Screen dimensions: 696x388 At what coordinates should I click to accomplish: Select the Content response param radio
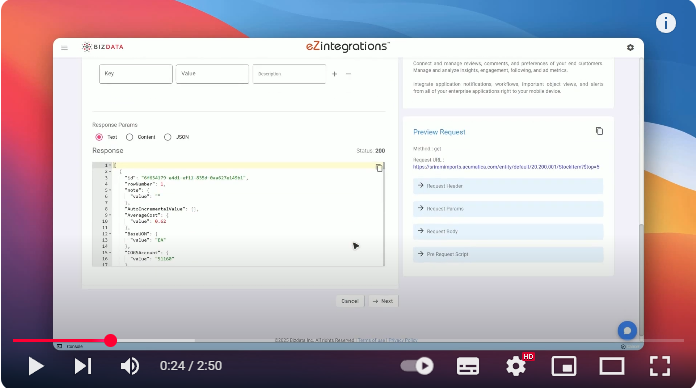[129, 137]
